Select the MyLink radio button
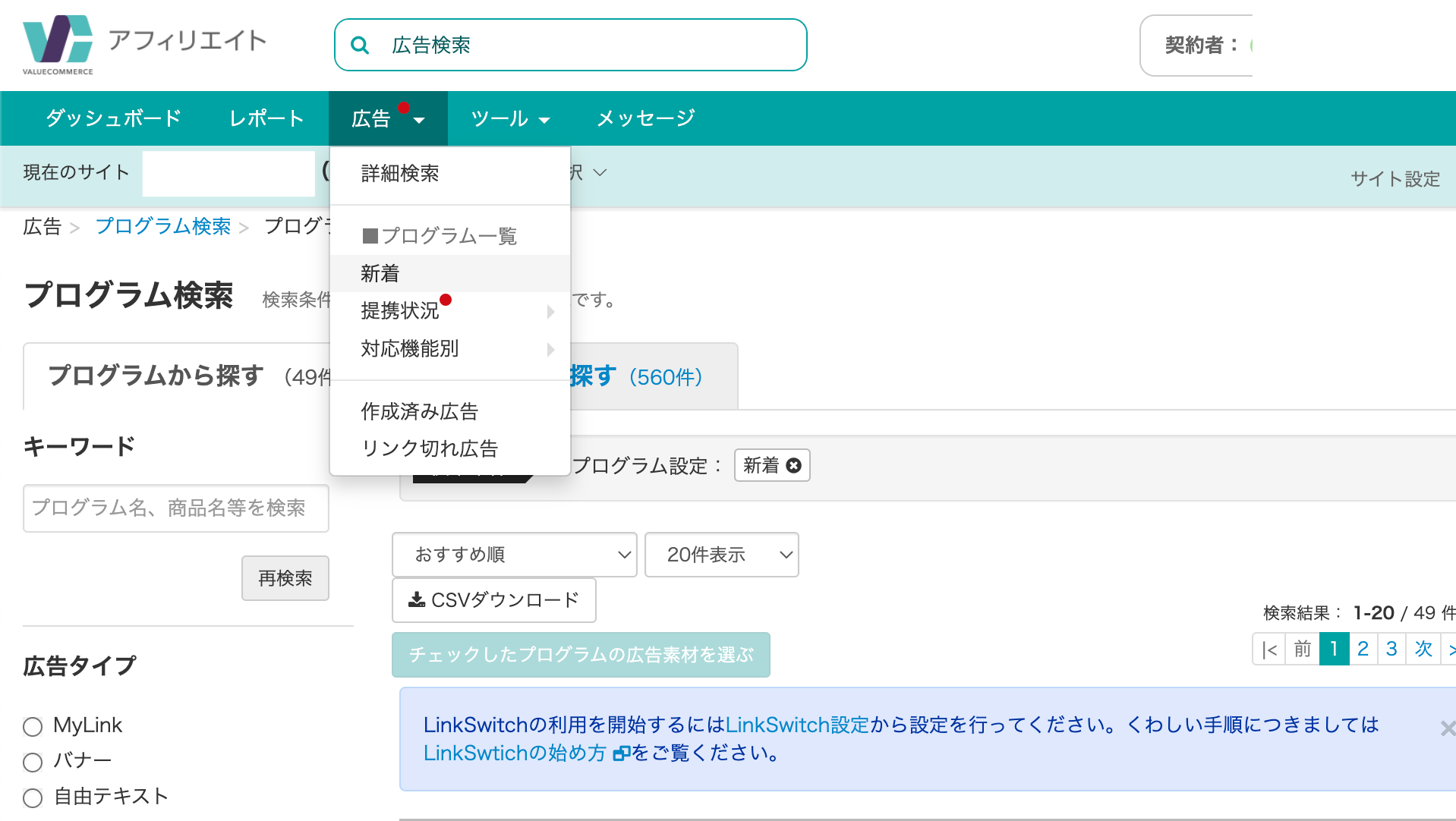The image size is (1456, 821). click(33, 727)
